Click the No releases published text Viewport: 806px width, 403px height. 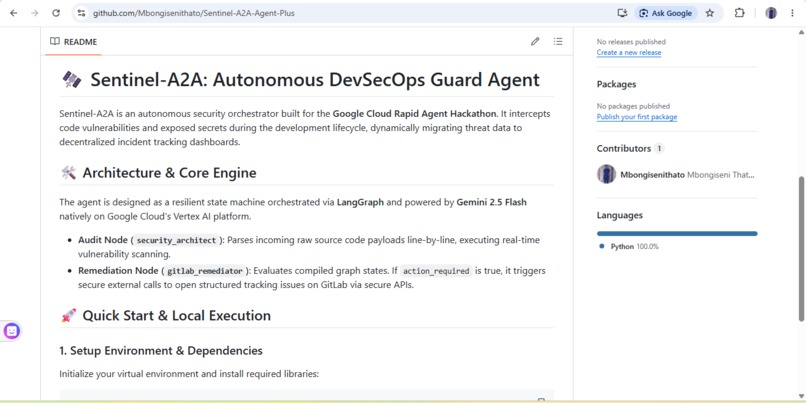tap(631, 42)
